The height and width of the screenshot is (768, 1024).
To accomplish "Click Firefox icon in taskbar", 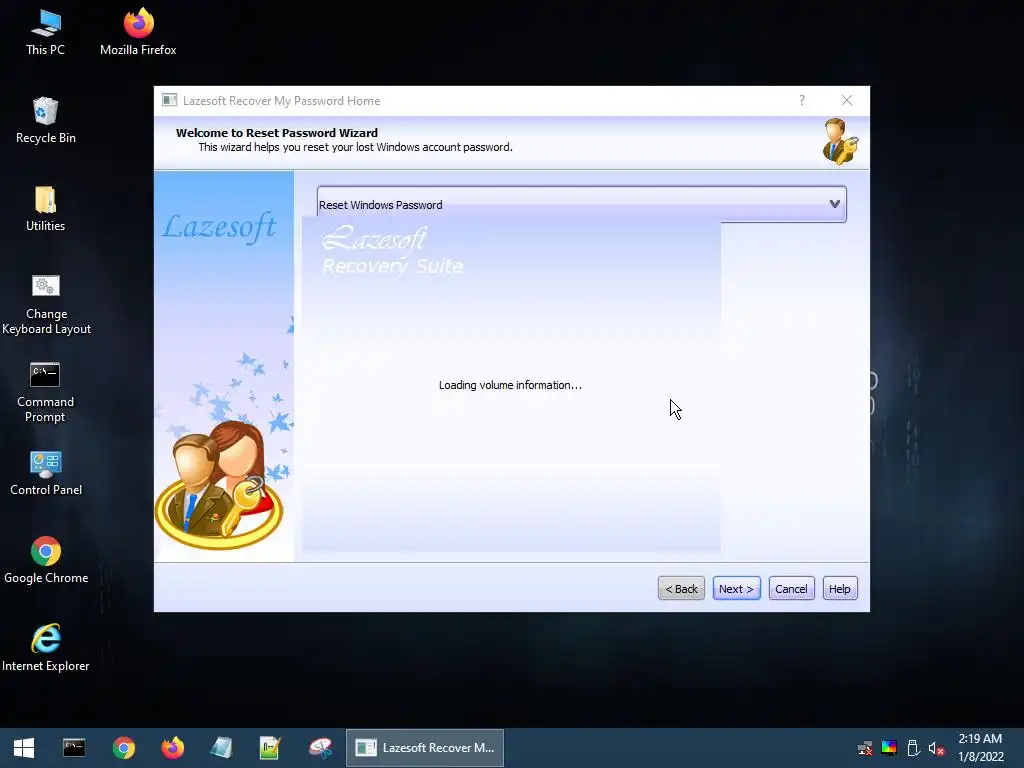I will coord(173,748).
